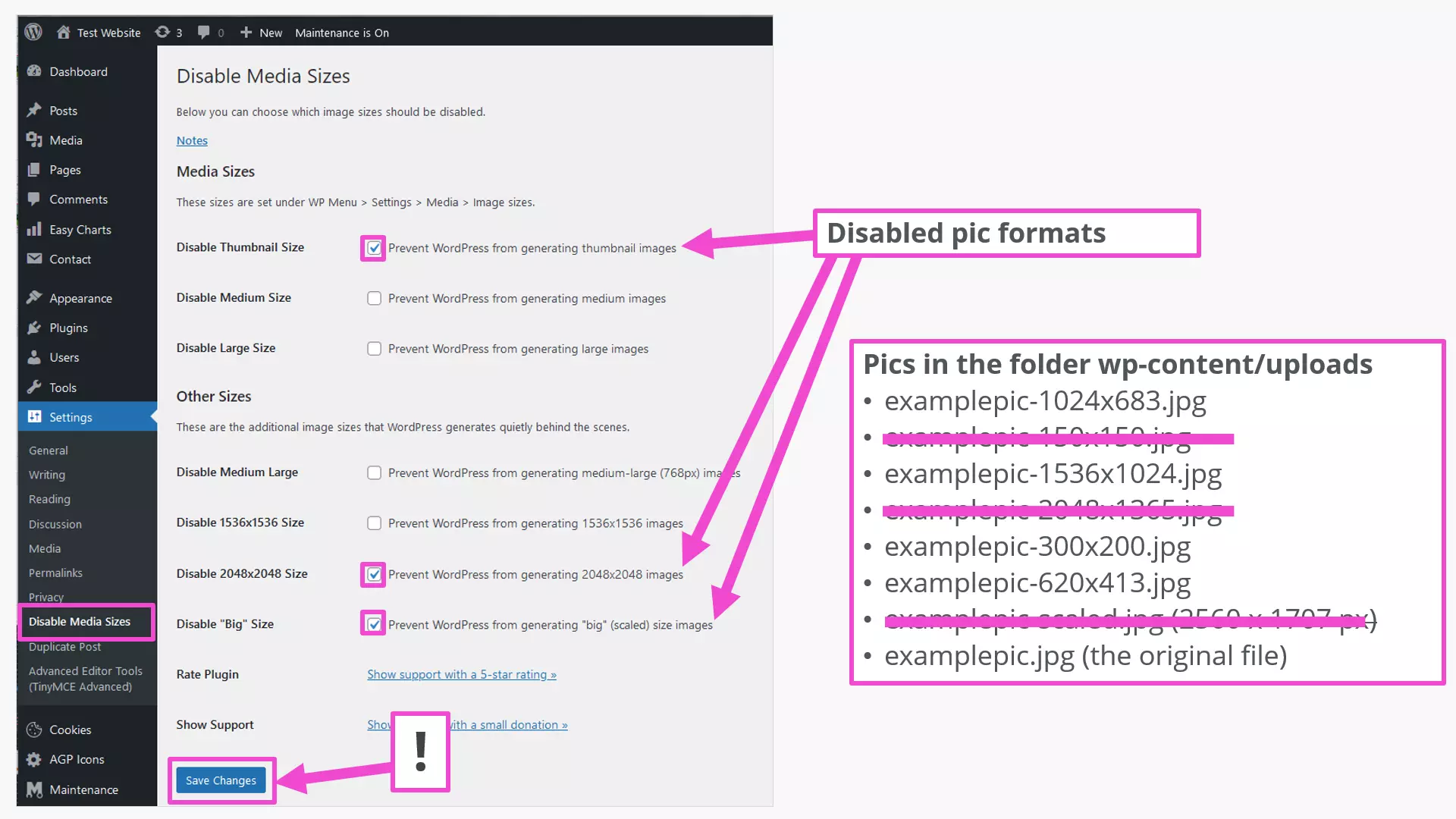
Task: Click the Media settings menu item
Action: click(x=44, y=548)
